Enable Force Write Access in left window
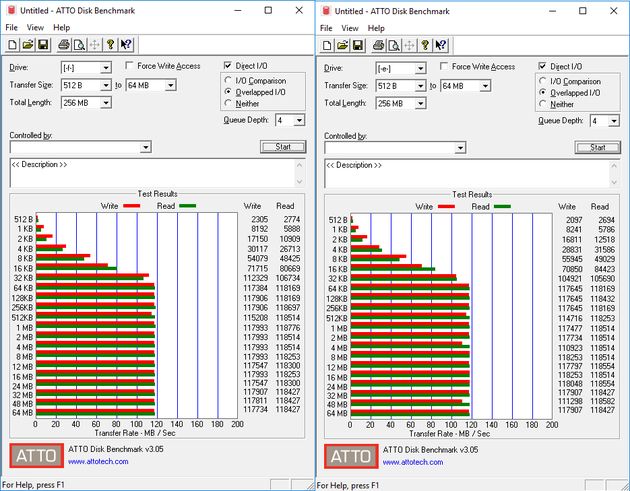 (x=129, y=65)
